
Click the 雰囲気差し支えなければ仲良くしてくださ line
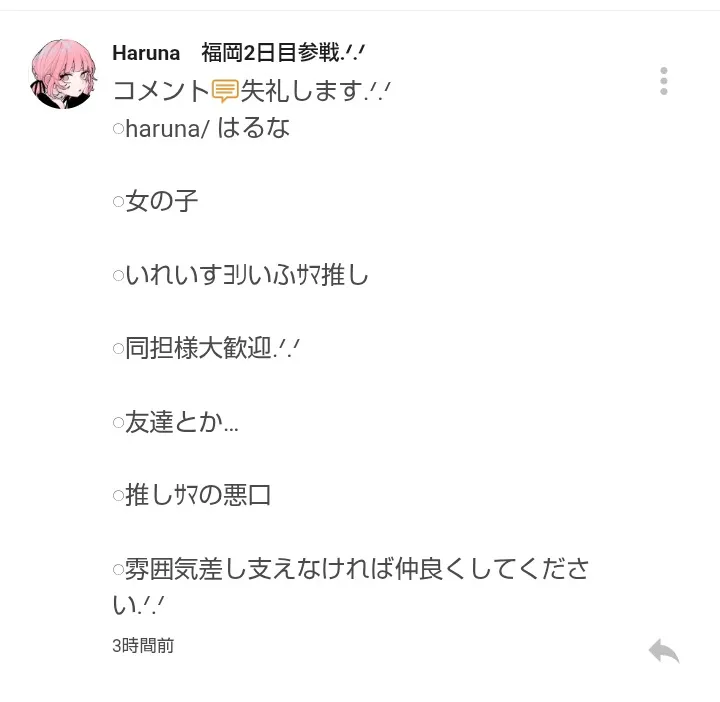(357, 569)
